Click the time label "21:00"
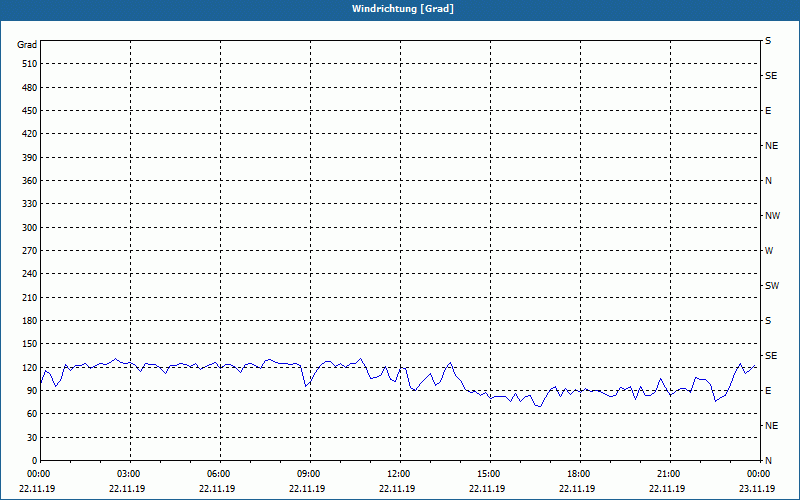800x500 pixels. point(668,474)
